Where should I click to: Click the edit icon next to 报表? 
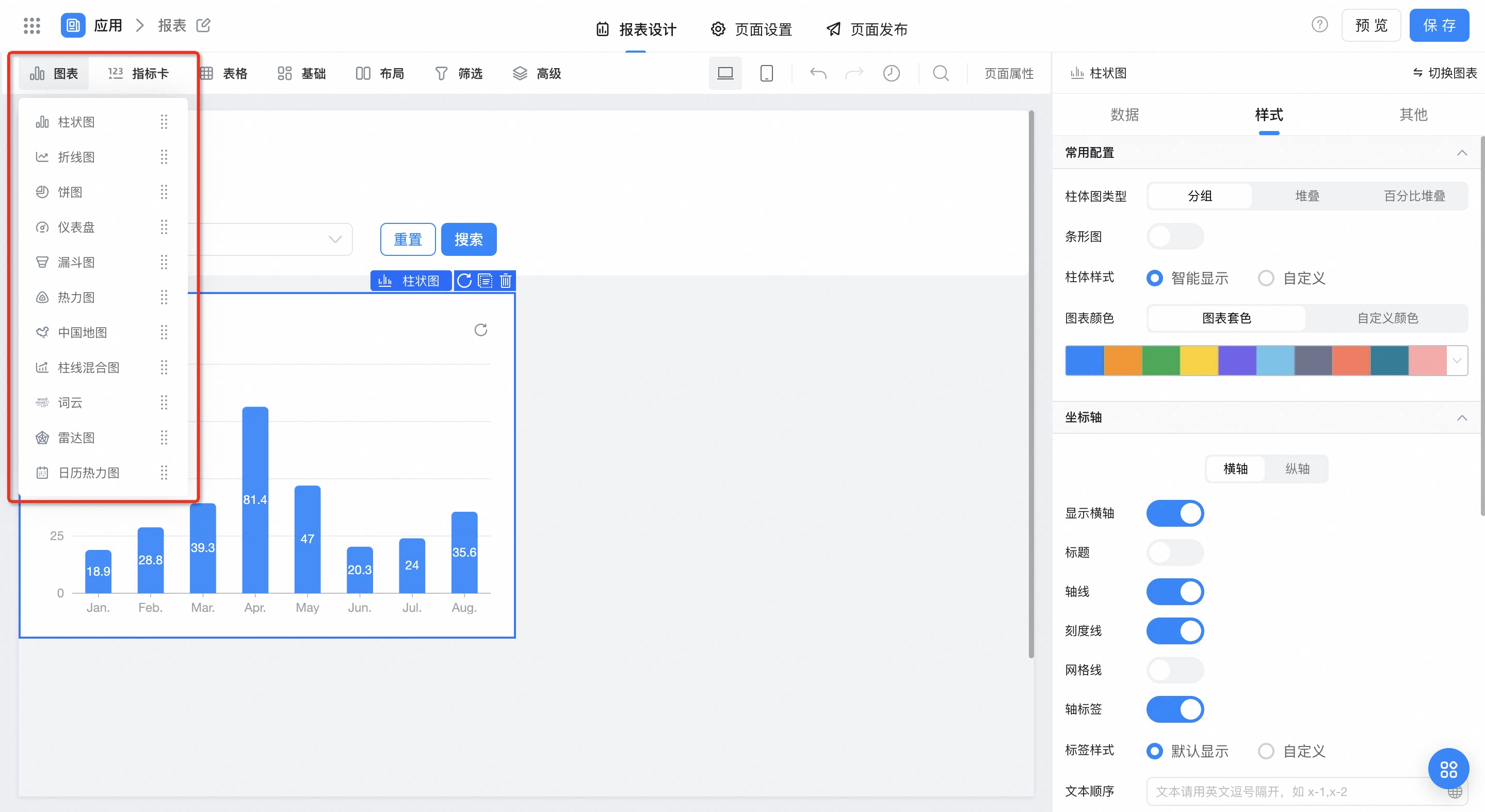coord(203,25)
